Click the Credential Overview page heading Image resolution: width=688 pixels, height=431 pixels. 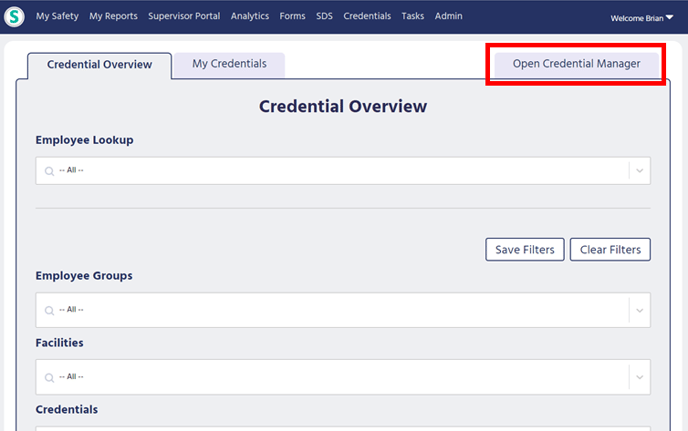click(343, 106)
